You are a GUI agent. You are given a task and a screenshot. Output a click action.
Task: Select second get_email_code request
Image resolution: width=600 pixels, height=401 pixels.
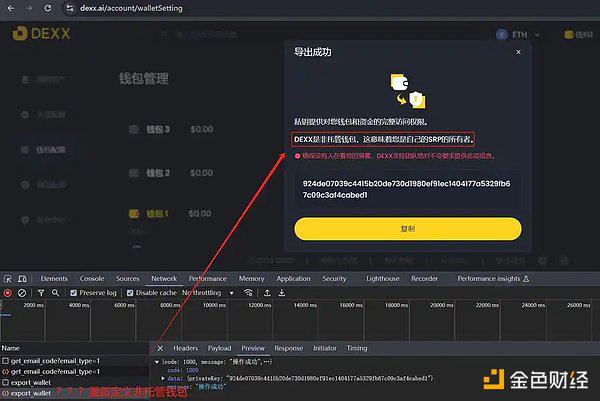75,372
